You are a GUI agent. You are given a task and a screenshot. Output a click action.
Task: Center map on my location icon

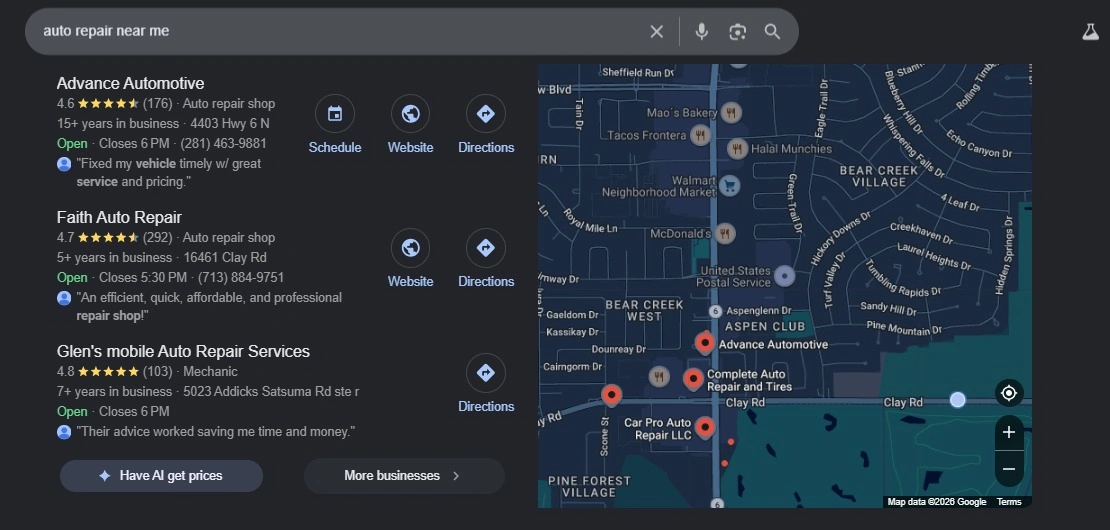point(1009,393)
